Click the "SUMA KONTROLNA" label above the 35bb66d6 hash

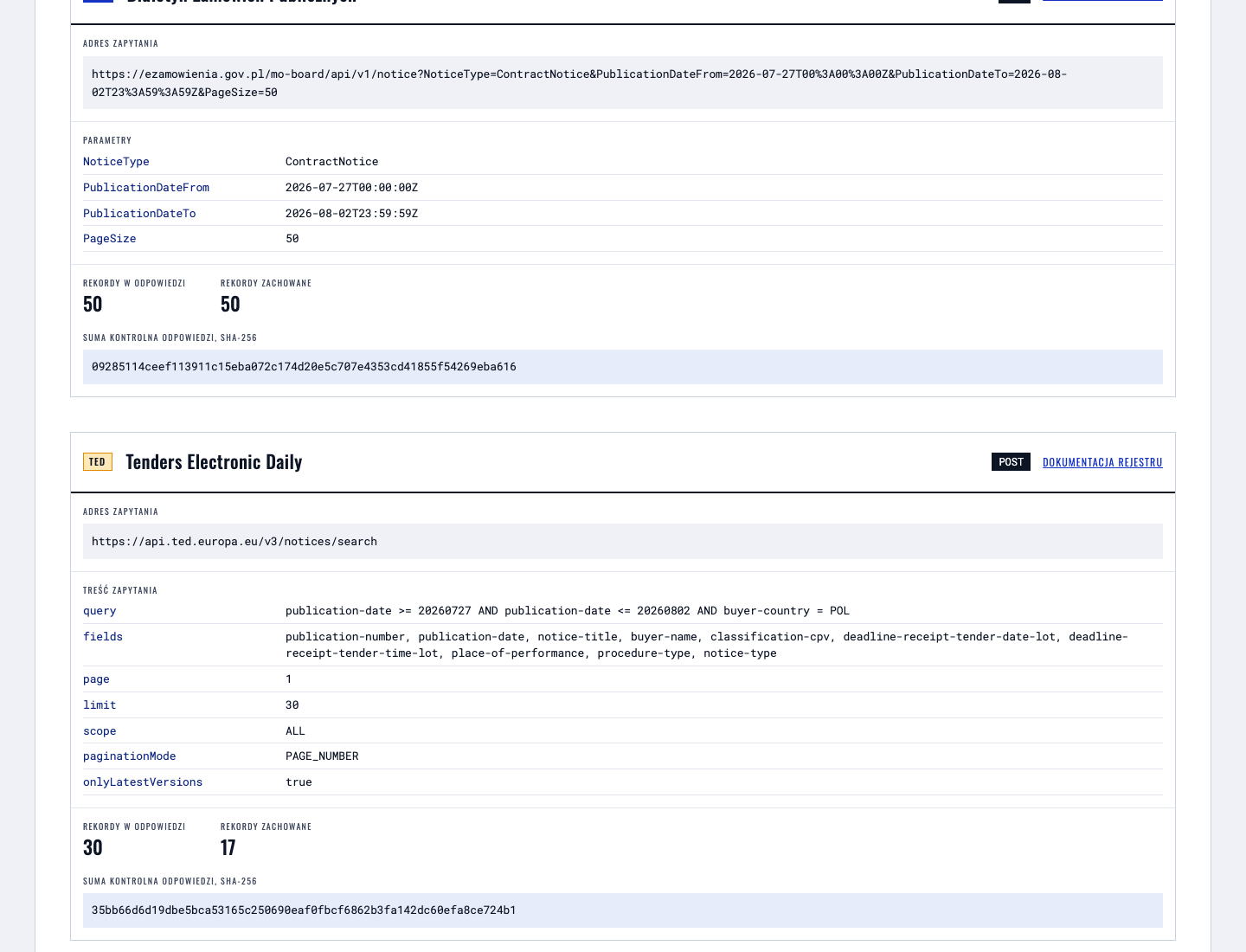(170, 881)
